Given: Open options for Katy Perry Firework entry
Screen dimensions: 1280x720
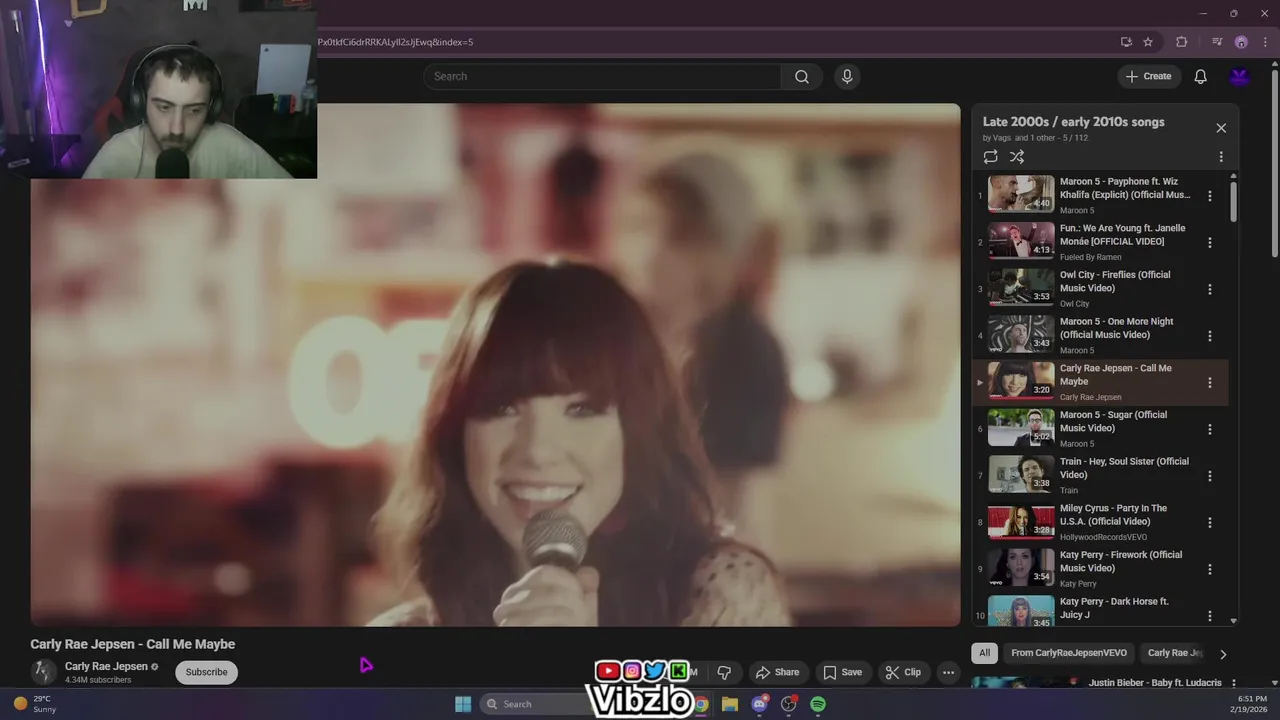Looking at the screenshot, I should [1210, 569].
